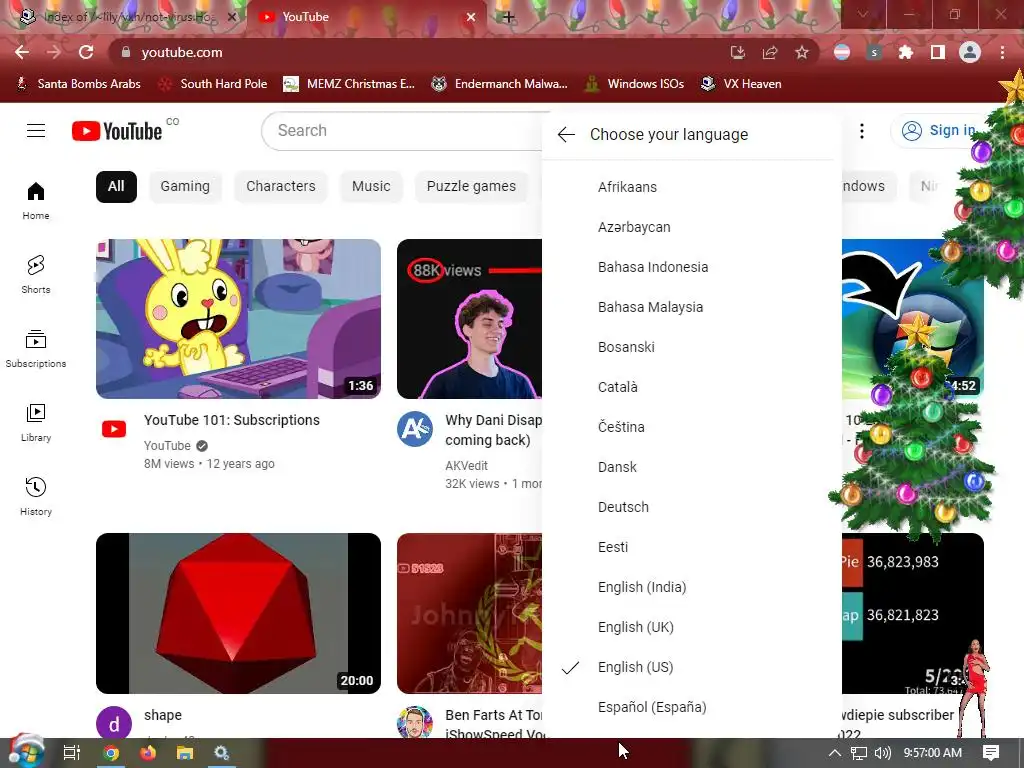1024x768 pixels.
Task: Select the Gaming filter chip
Action: coord(185,187)
